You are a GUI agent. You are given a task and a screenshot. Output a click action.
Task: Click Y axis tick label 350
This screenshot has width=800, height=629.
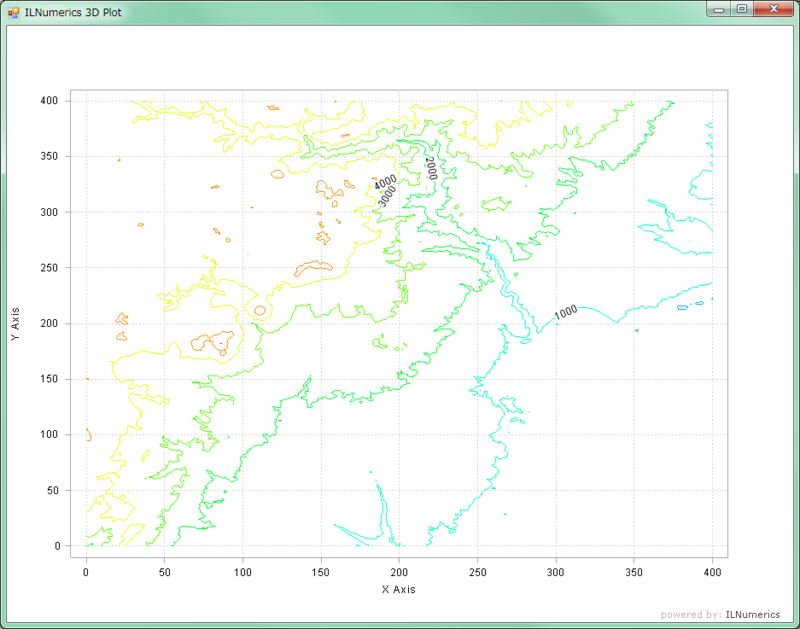[x=49, y=156]
